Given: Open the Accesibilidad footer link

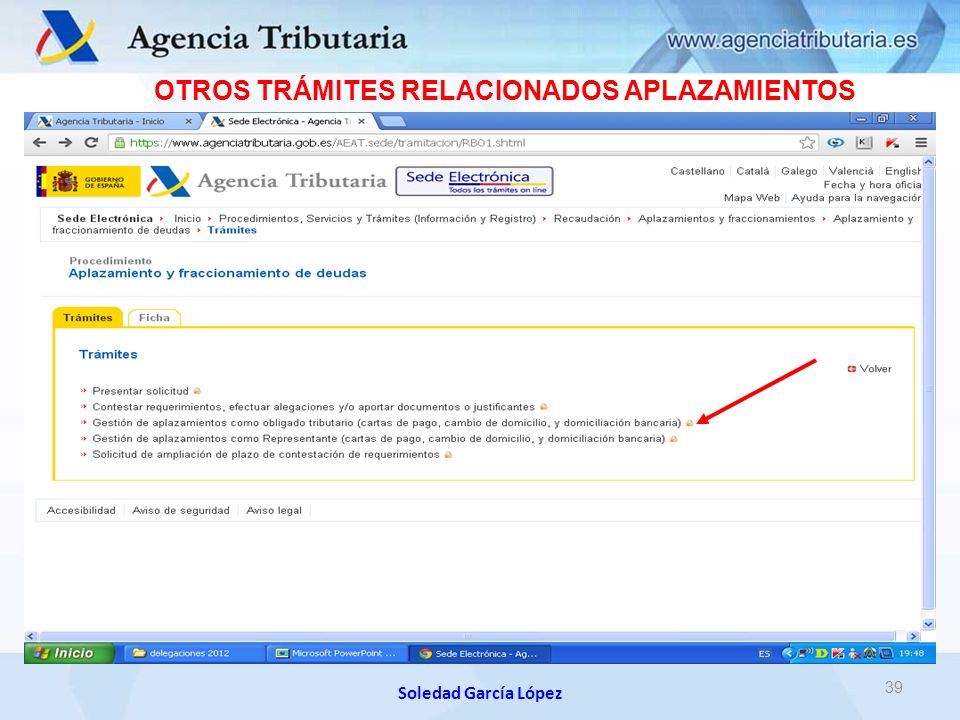Looking at the screenshot, I should pyautogui.click(x=81, y=511).
